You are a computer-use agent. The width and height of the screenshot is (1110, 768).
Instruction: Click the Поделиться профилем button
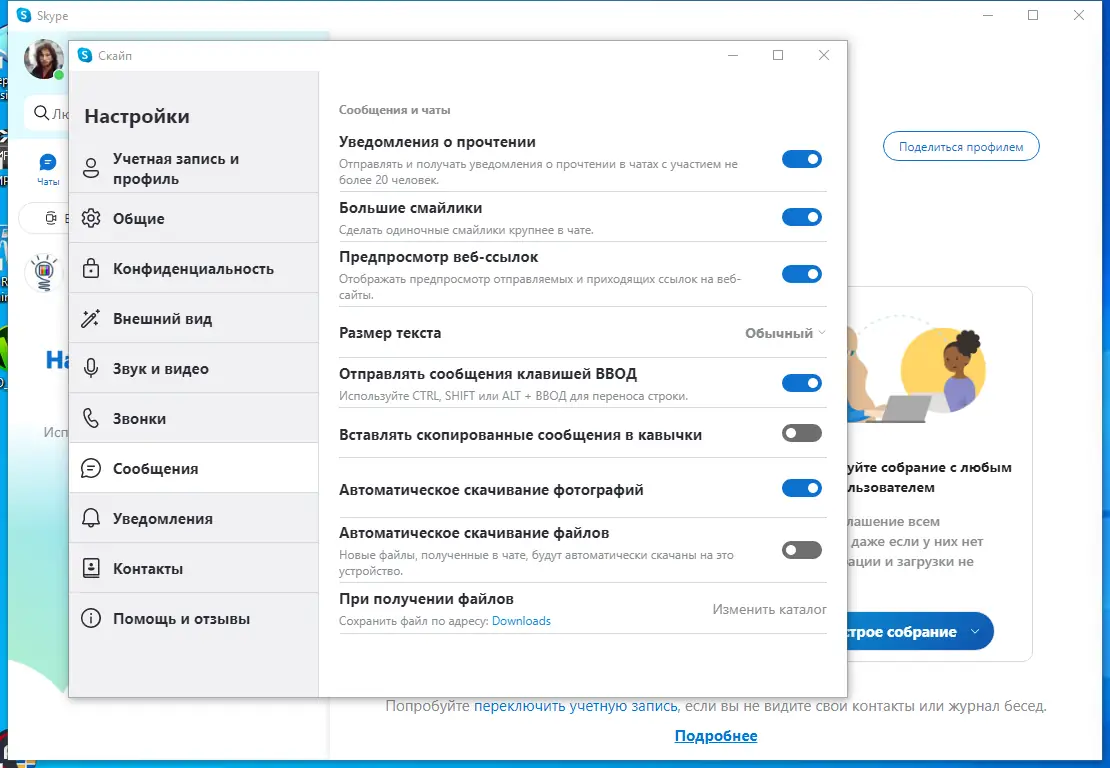(x=960, y=146)
